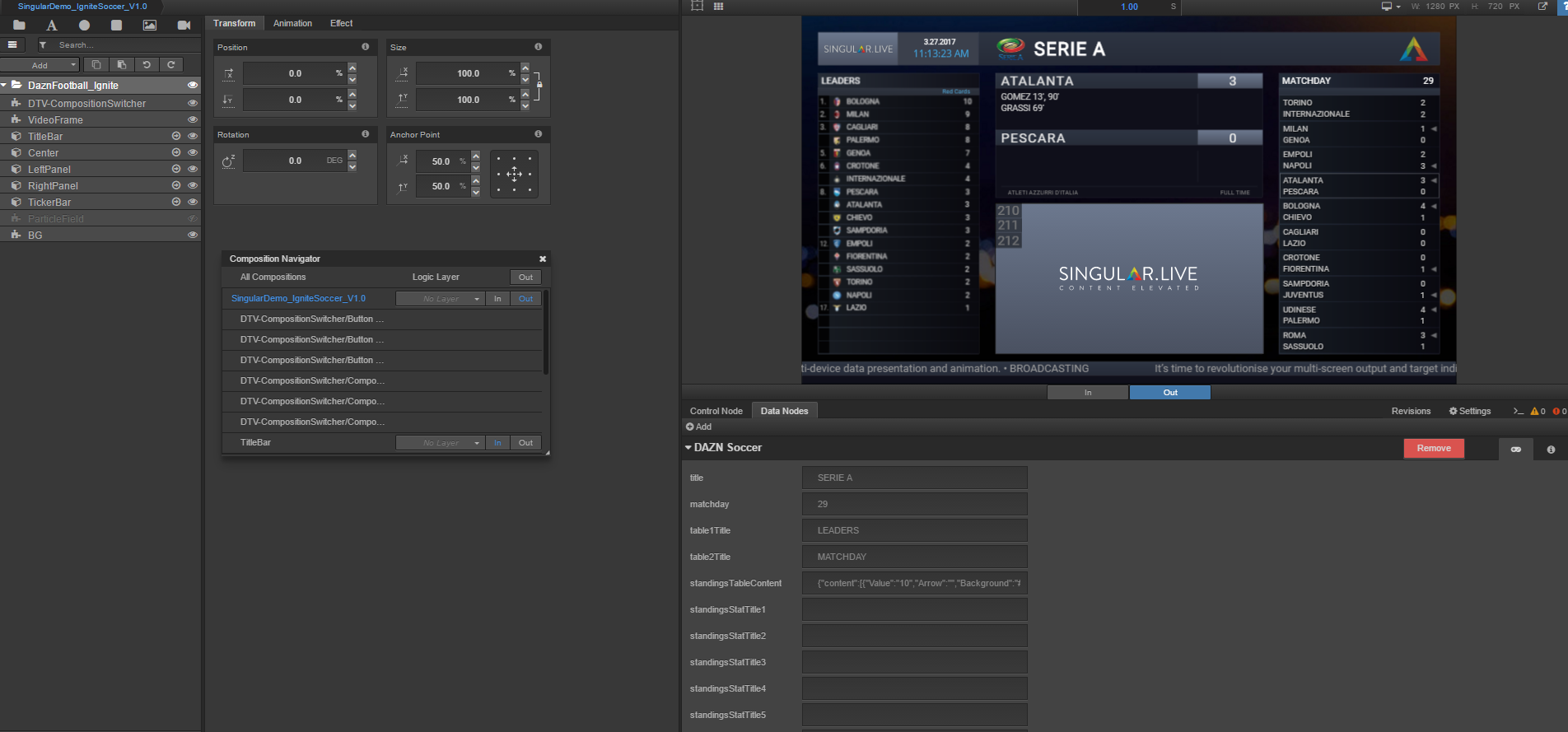Toggle safe-area frame overlay in preview

coord(698,6)
